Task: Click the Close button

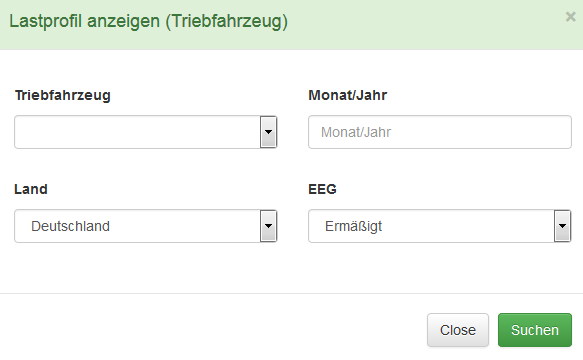Action: pyautogui.click(x=458, y=330)
